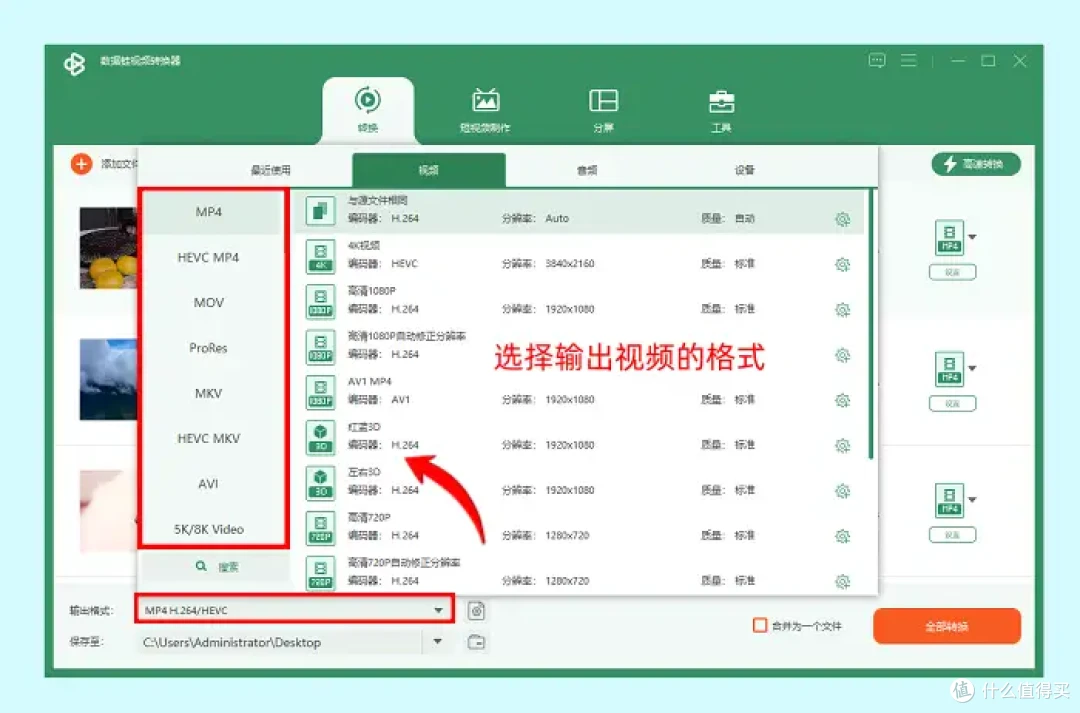This screenshot has width=1080, height=713.
Task: Select the cloud sky video thumbnail
Action: tap(108, 379)
